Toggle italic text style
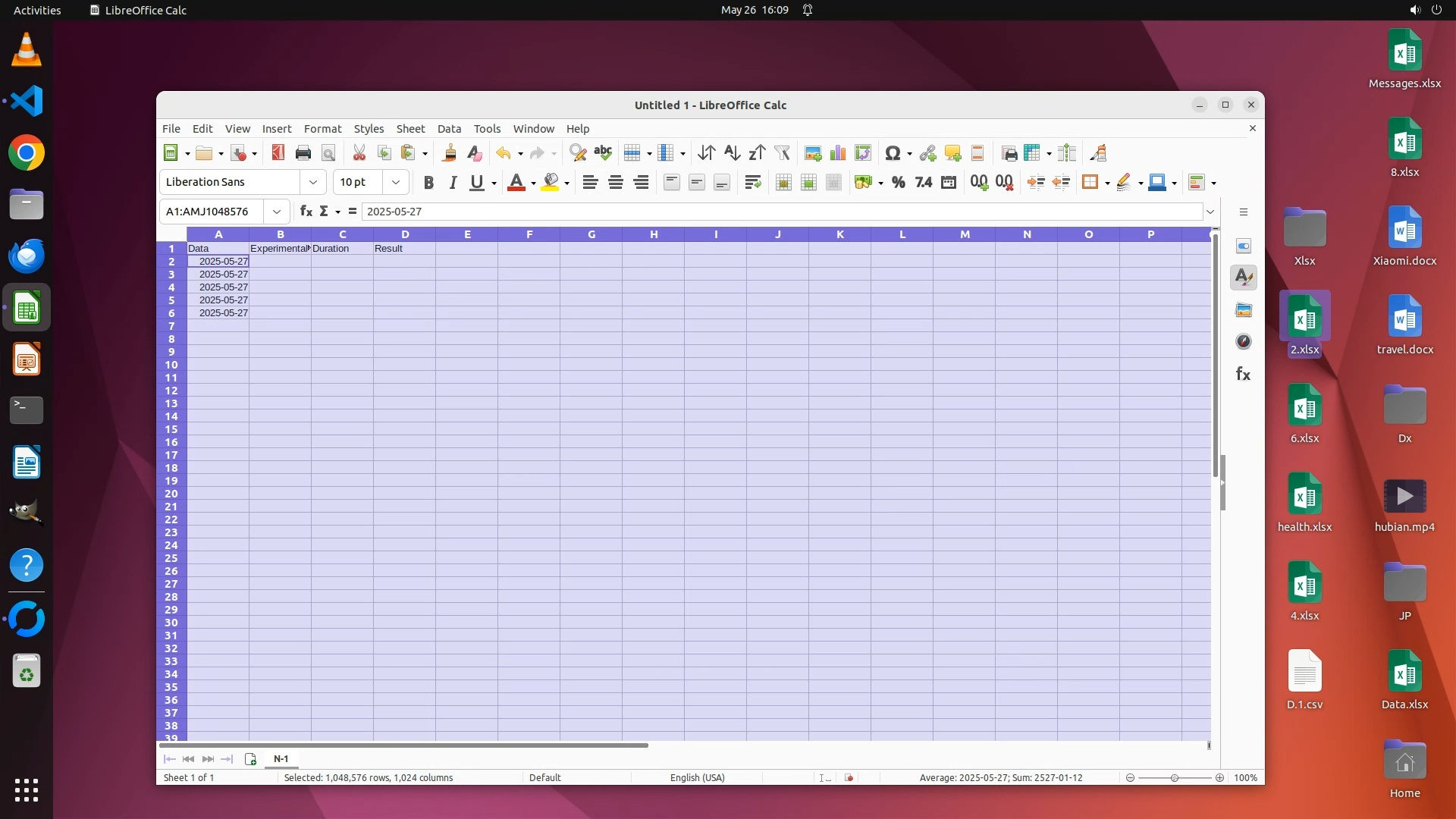 click(x=453, y=182)
